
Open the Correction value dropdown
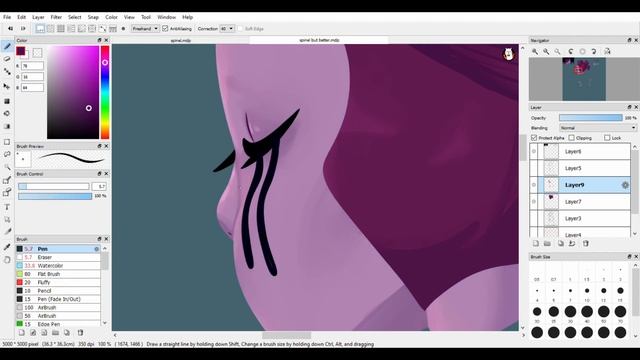point(227,29)
